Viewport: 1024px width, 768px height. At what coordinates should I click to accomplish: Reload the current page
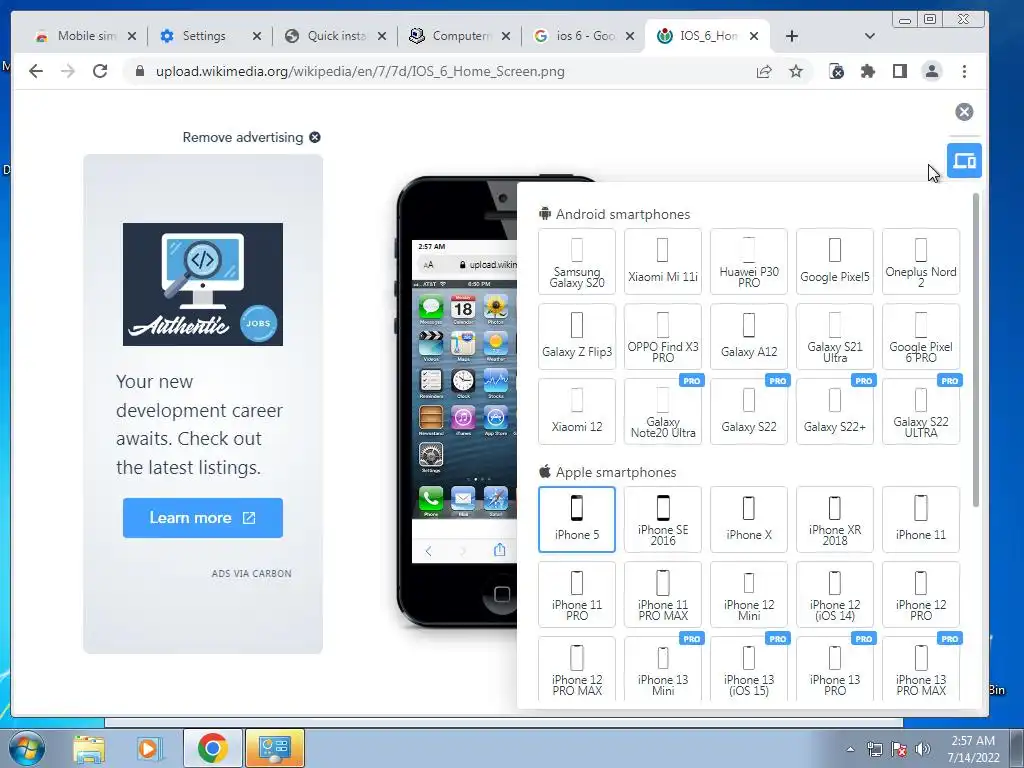(x=100, y=71)
